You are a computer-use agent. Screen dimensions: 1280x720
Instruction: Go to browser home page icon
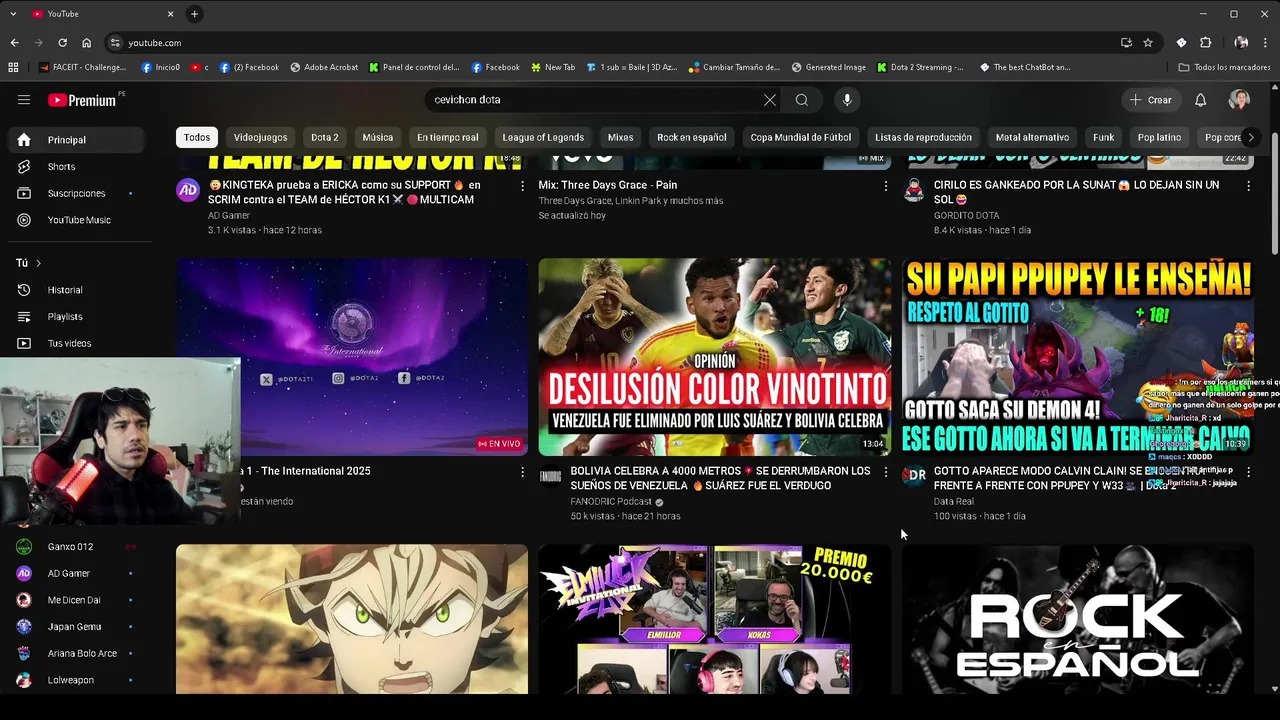86,43
